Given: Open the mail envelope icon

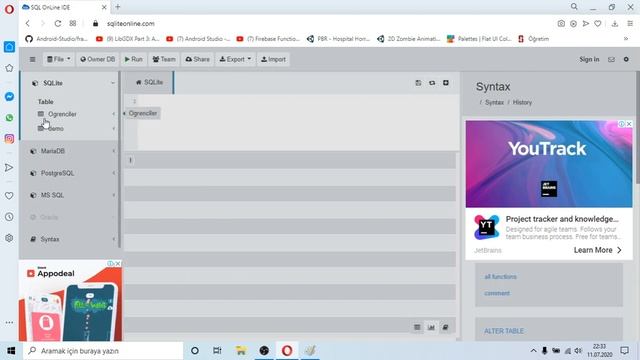Looking at the screenshot, I should [611, 60].
